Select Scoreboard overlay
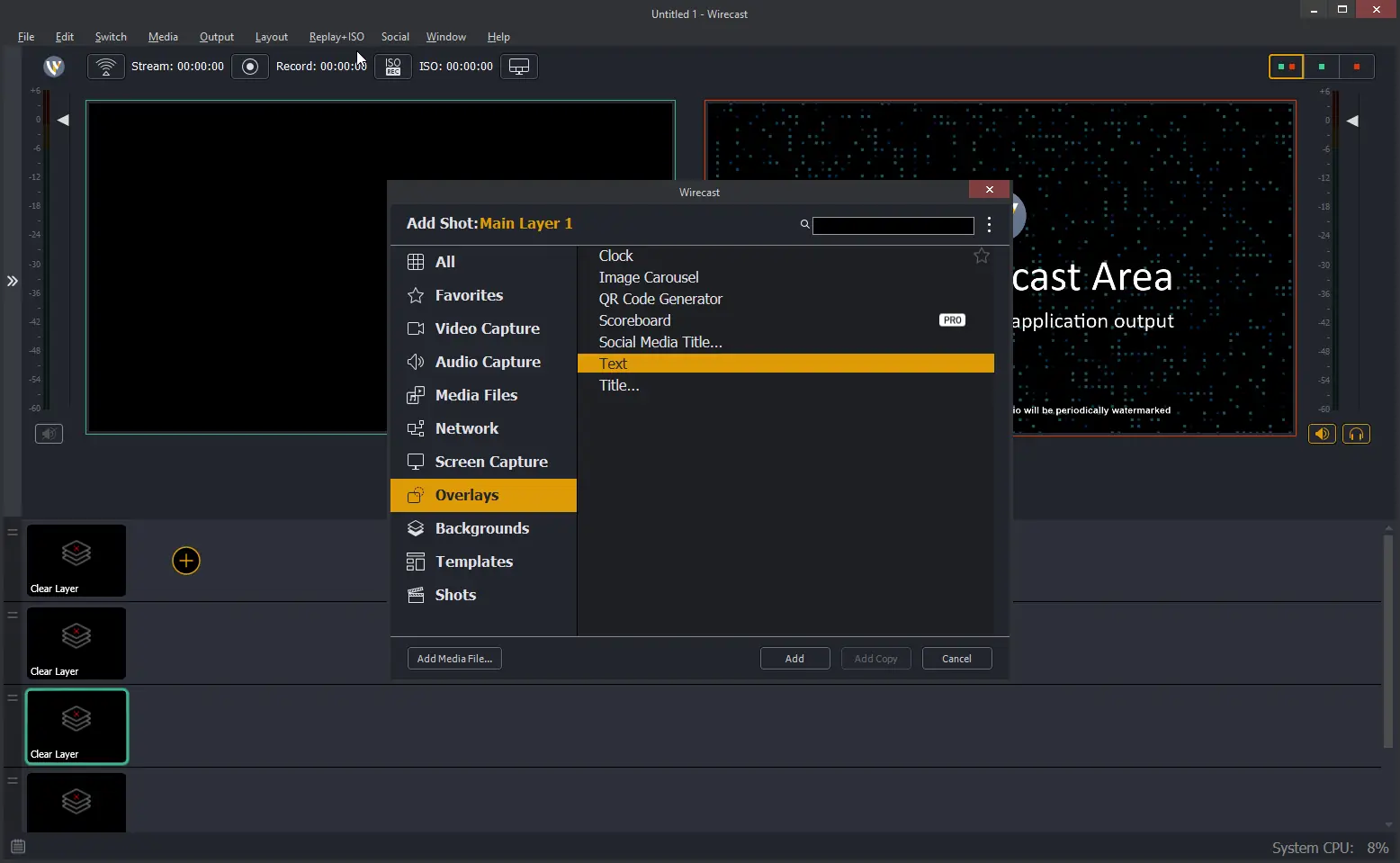Image resolution: width=1400 pixels, height=863 pixels. pyautogui.click(x=785, y=320)
